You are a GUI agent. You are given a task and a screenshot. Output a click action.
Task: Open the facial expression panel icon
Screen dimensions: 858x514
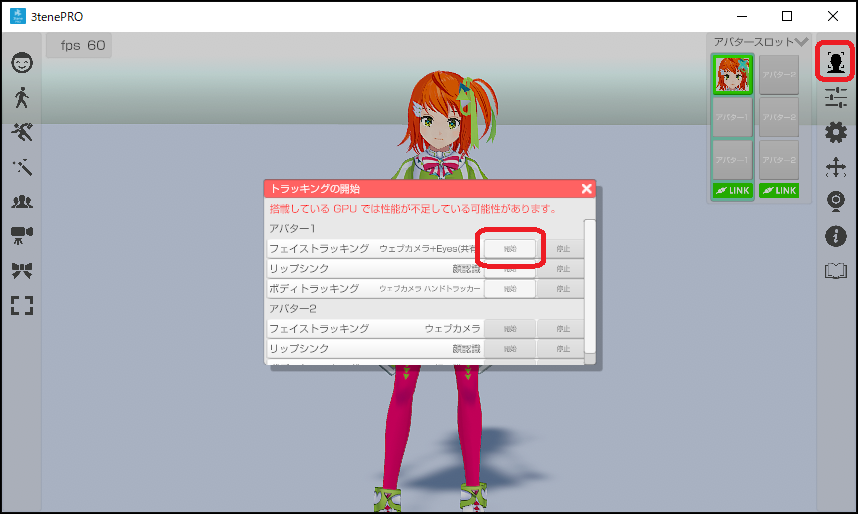pos(22,63)
